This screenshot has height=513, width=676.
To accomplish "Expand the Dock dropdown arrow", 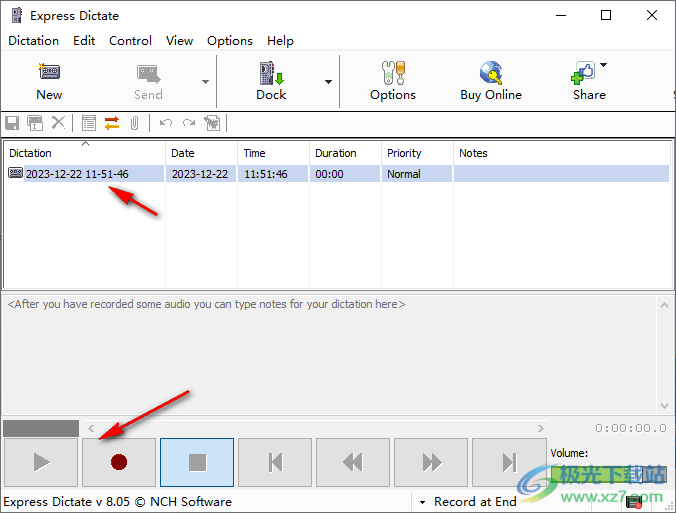I will pyautogui.click(x=328, y=82).
